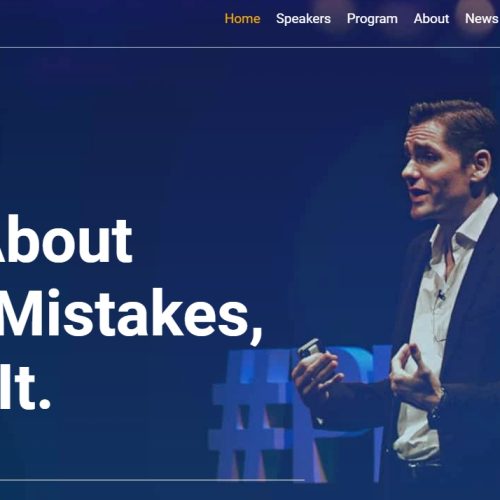Click the divider line under the navigation bar
This screenshot has width=500, height=500.
tap(250, 48)
